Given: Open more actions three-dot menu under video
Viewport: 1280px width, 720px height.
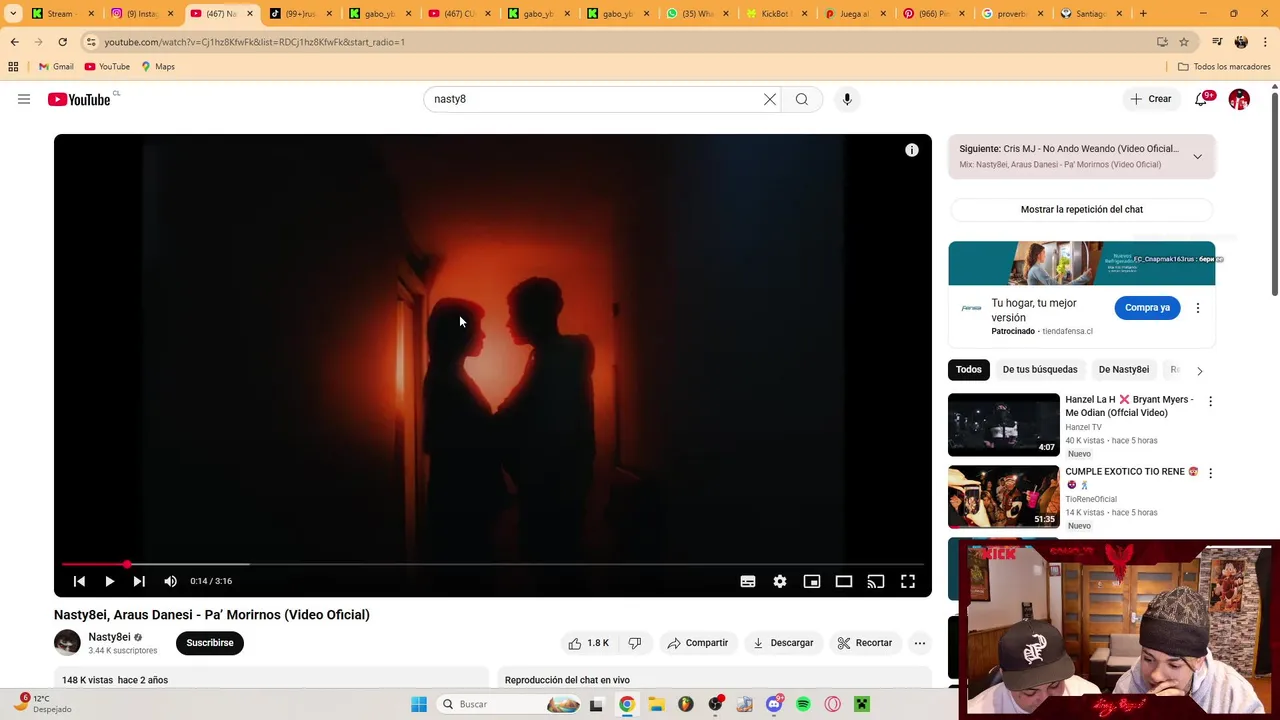Looking at the screenshot, I should pos(920,643).
